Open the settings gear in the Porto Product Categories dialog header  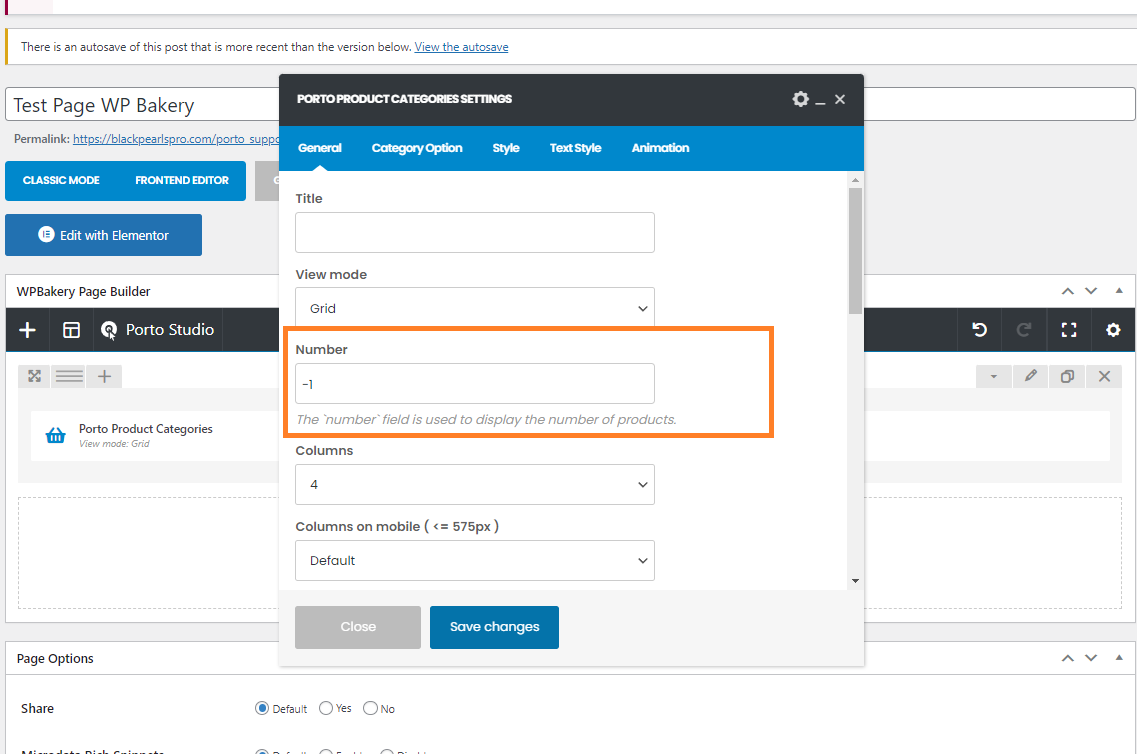click(x=801, y=99)
